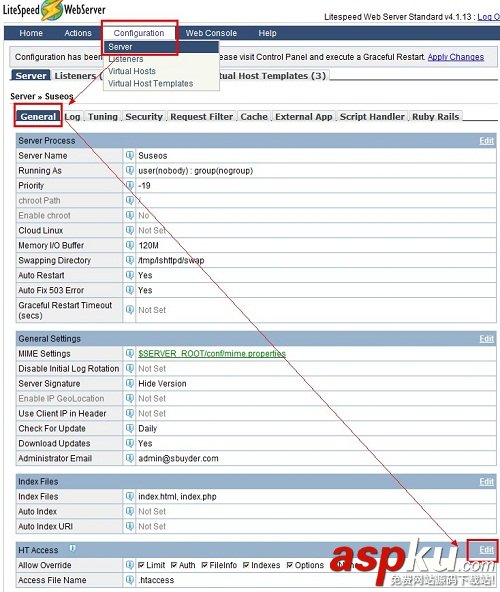The width and height of the screenshot is (500, 592).
Task: Click Edit link for Server Process section
Action: [486, 141]
